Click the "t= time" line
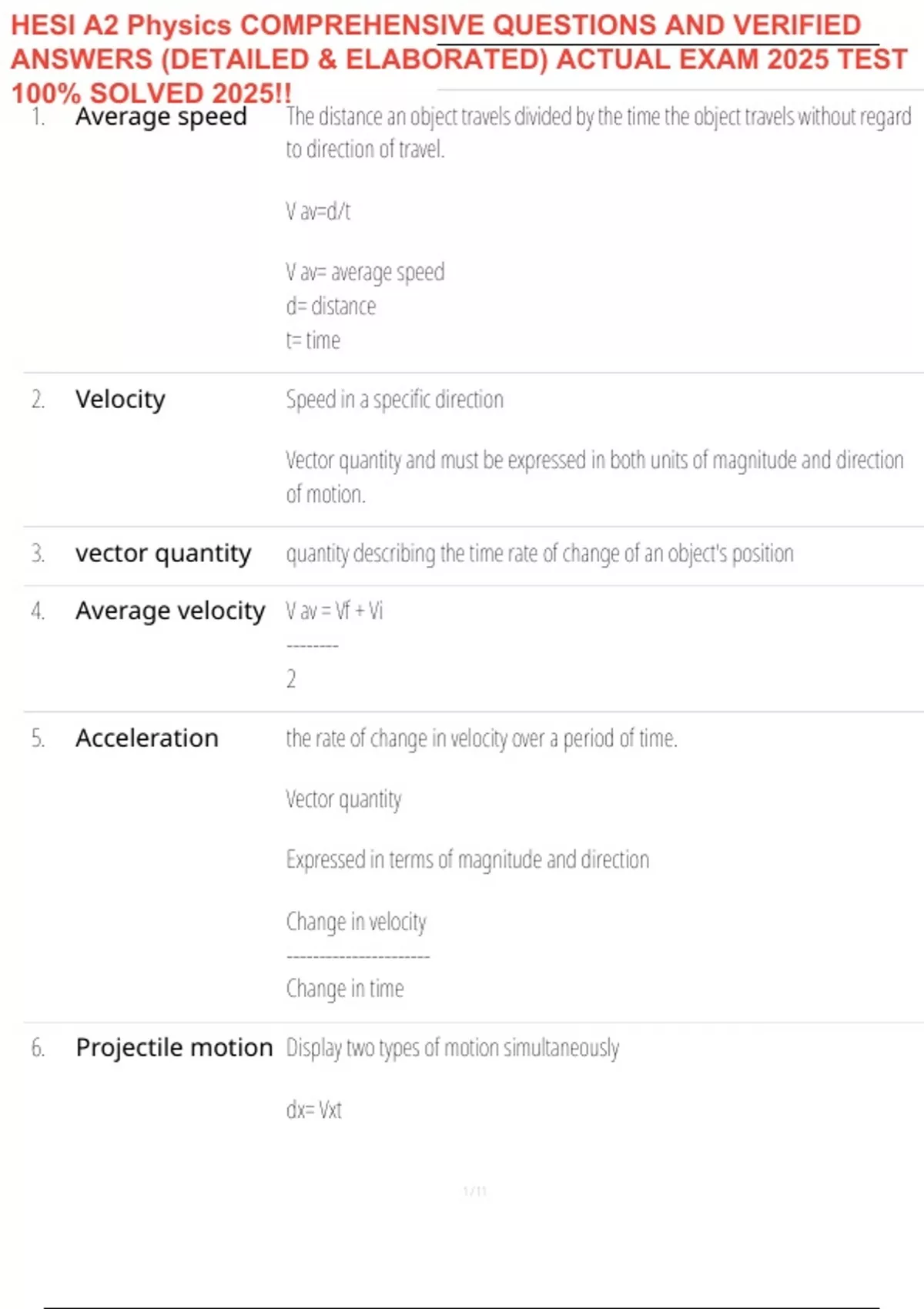The image size is (924, 1309). tap(313, 340)
